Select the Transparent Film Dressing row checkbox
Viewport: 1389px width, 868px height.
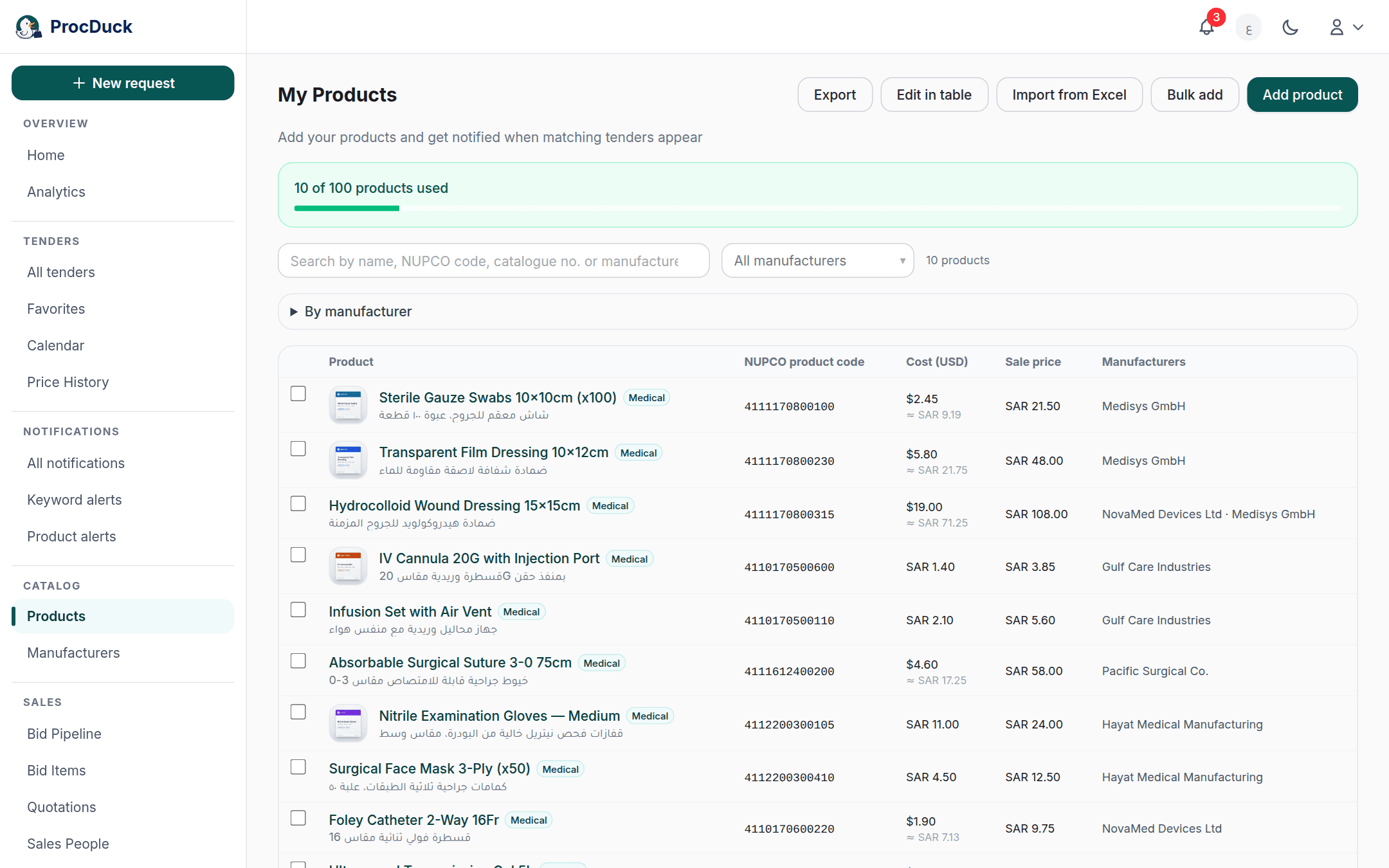tap(298, 448)
